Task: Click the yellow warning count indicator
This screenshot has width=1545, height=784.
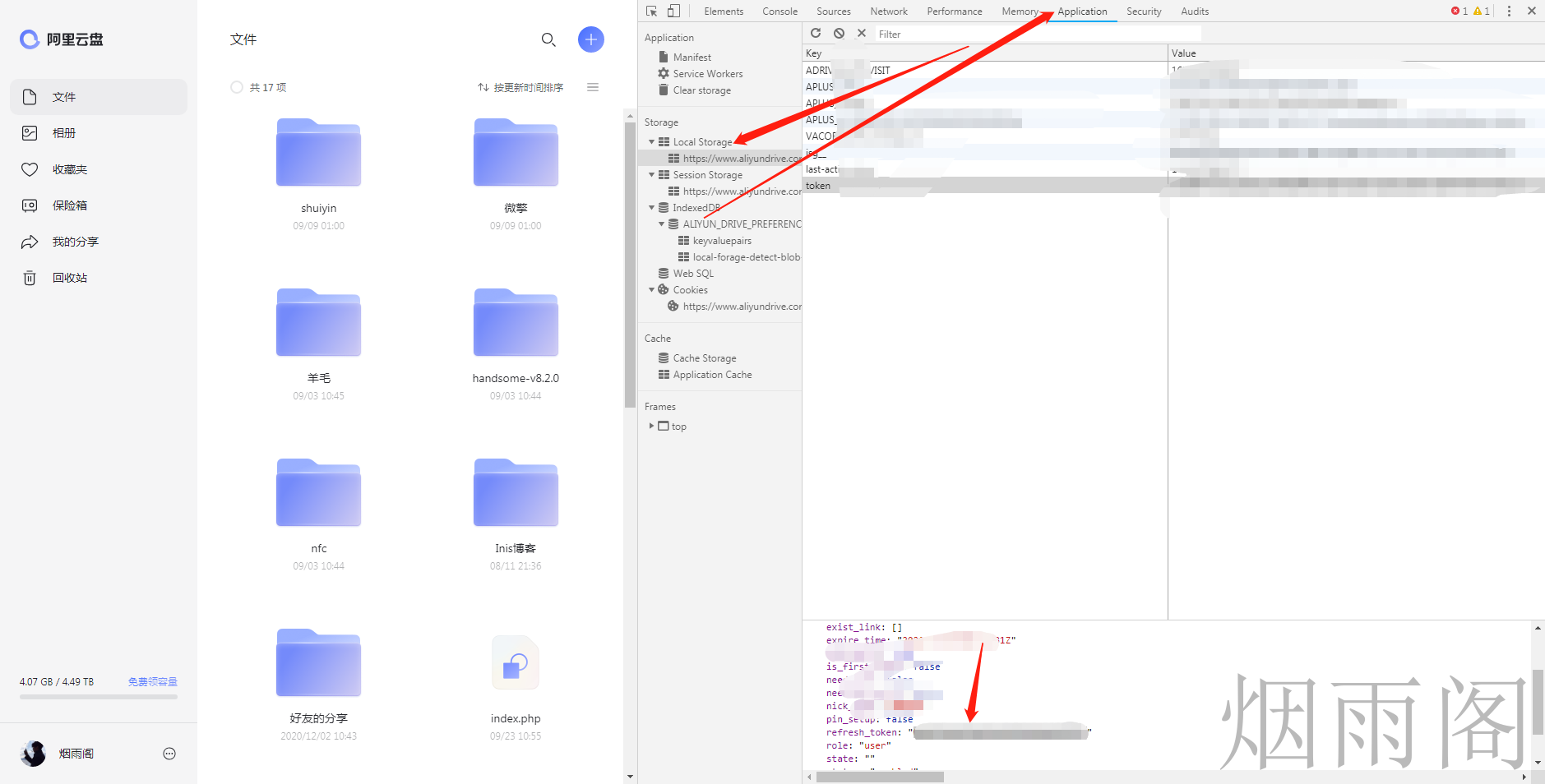Action: [x=1482, y=11]
